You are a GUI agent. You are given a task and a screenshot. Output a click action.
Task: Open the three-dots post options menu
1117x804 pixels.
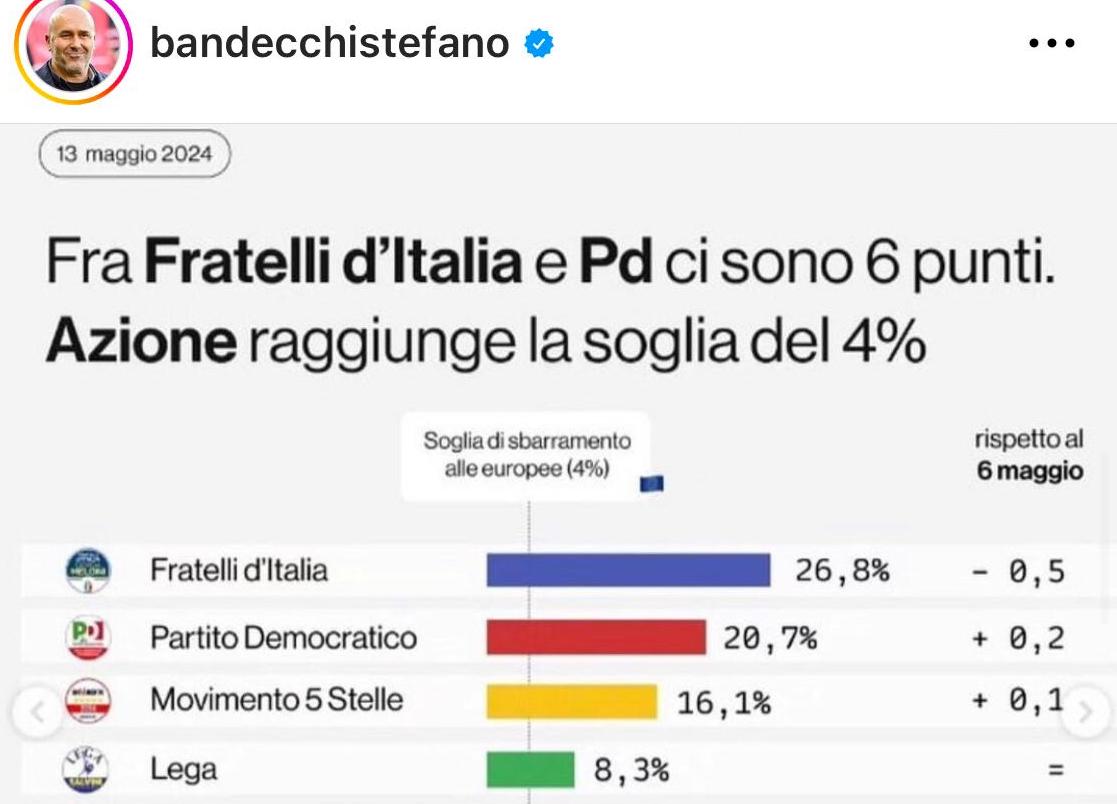pos(1051,44)
